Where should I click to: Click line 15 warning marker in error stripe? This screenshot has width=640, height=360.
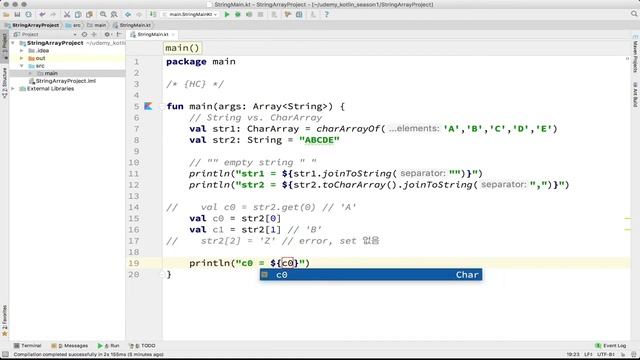(x=628, y=219)
